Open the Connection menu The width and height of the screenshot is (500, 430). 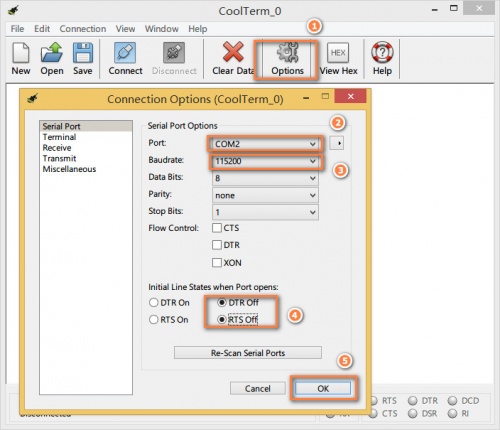(83, 29)
